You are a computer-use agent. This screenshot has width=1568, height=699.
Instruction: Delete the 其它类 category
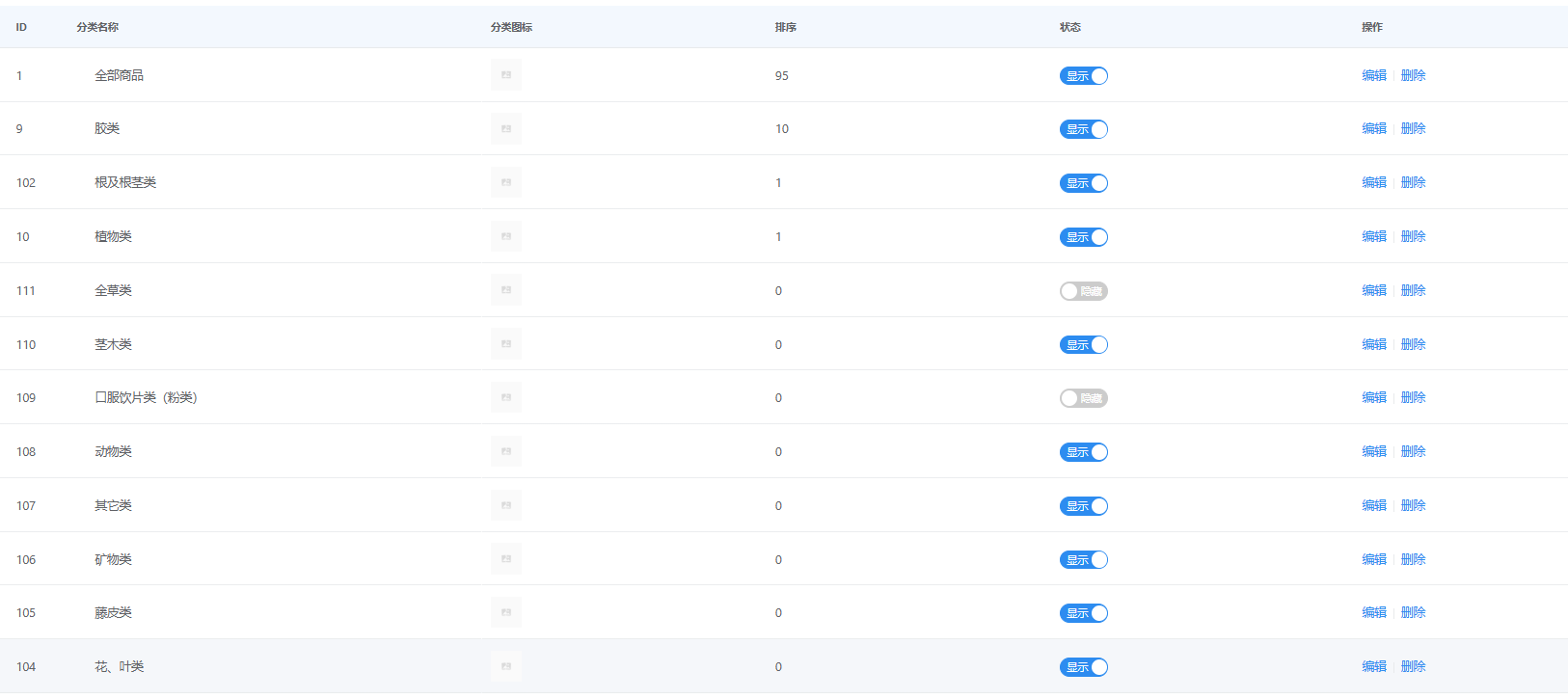pyautogui.click(x=1413, y=505)
